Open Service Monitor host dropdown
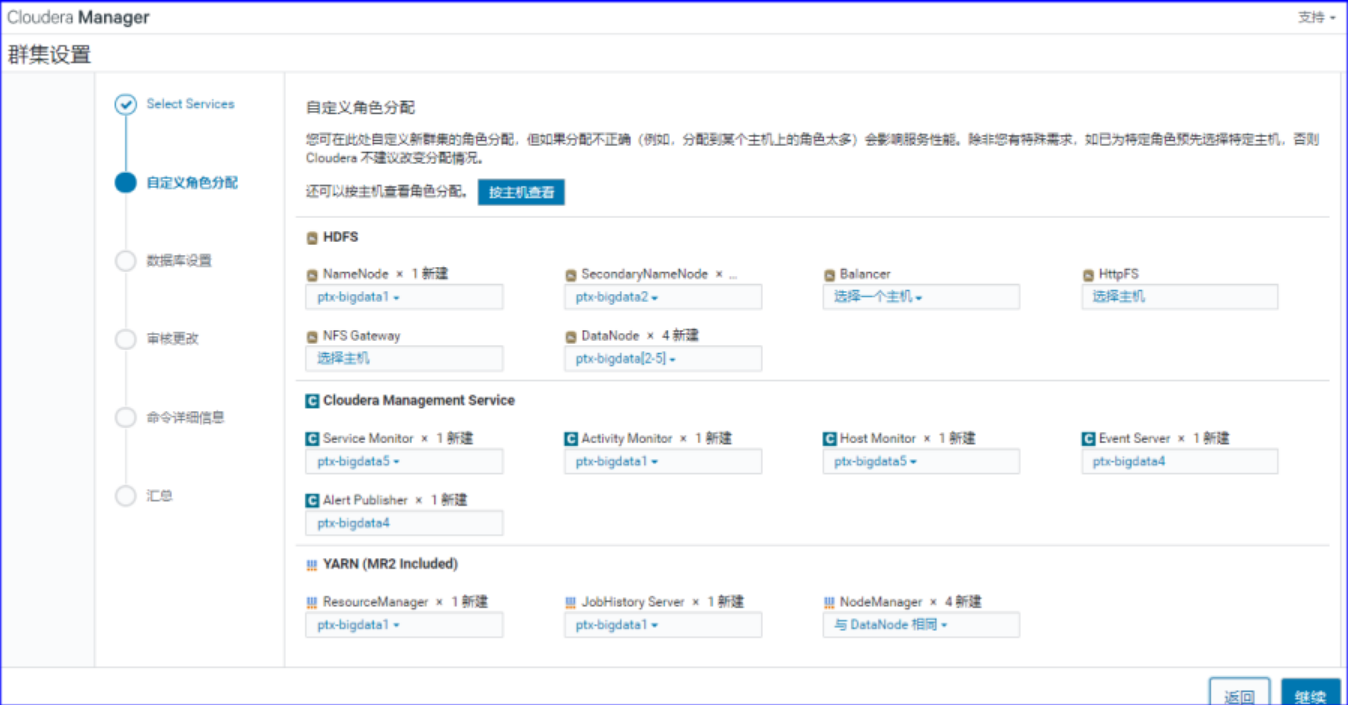 tap(404, 461)
